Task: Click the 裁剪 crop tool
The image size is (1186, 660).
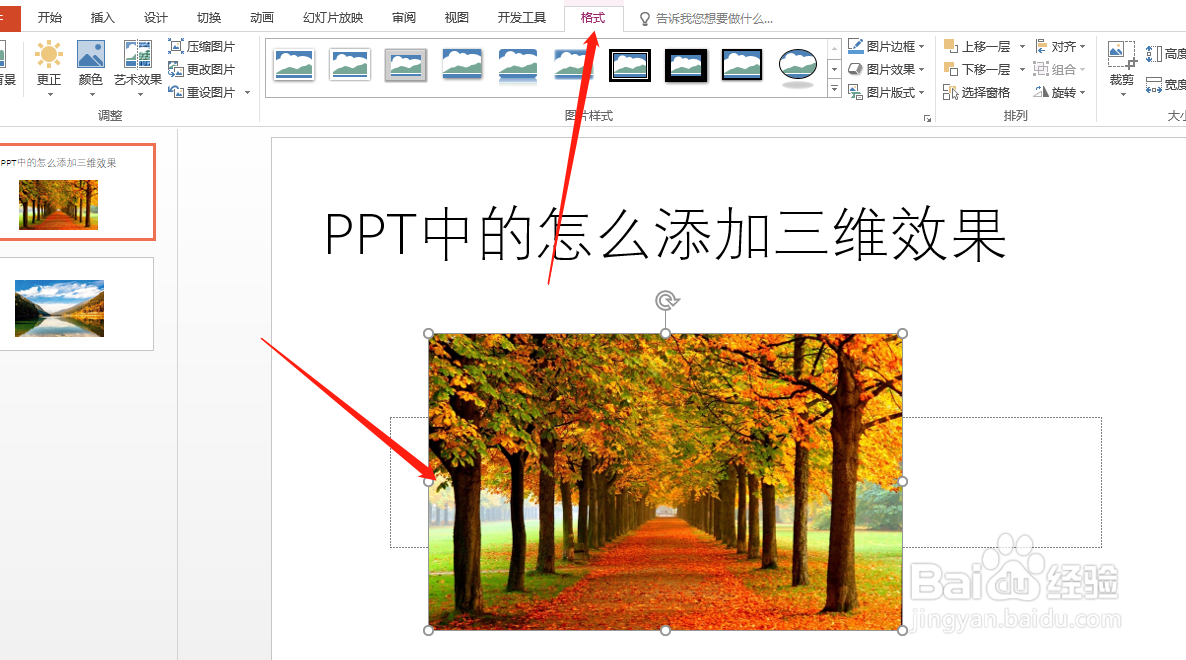Action: [x=1122, y=69]
